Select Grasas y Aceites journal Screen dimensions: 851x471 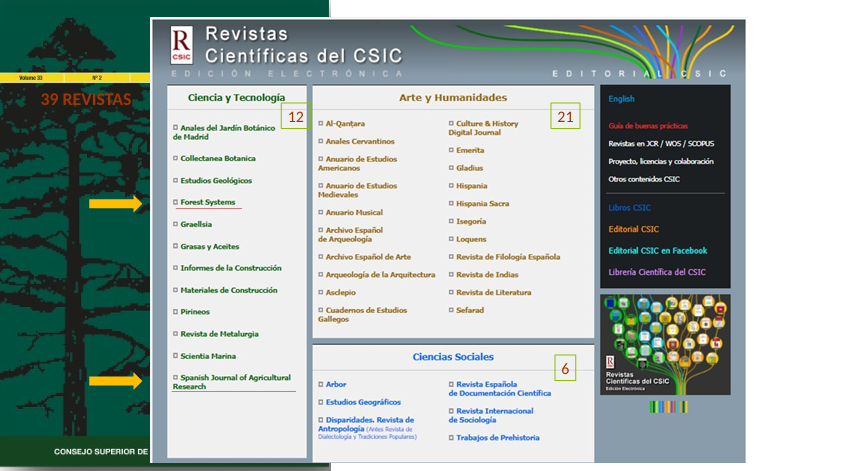(x=209, y=246)
